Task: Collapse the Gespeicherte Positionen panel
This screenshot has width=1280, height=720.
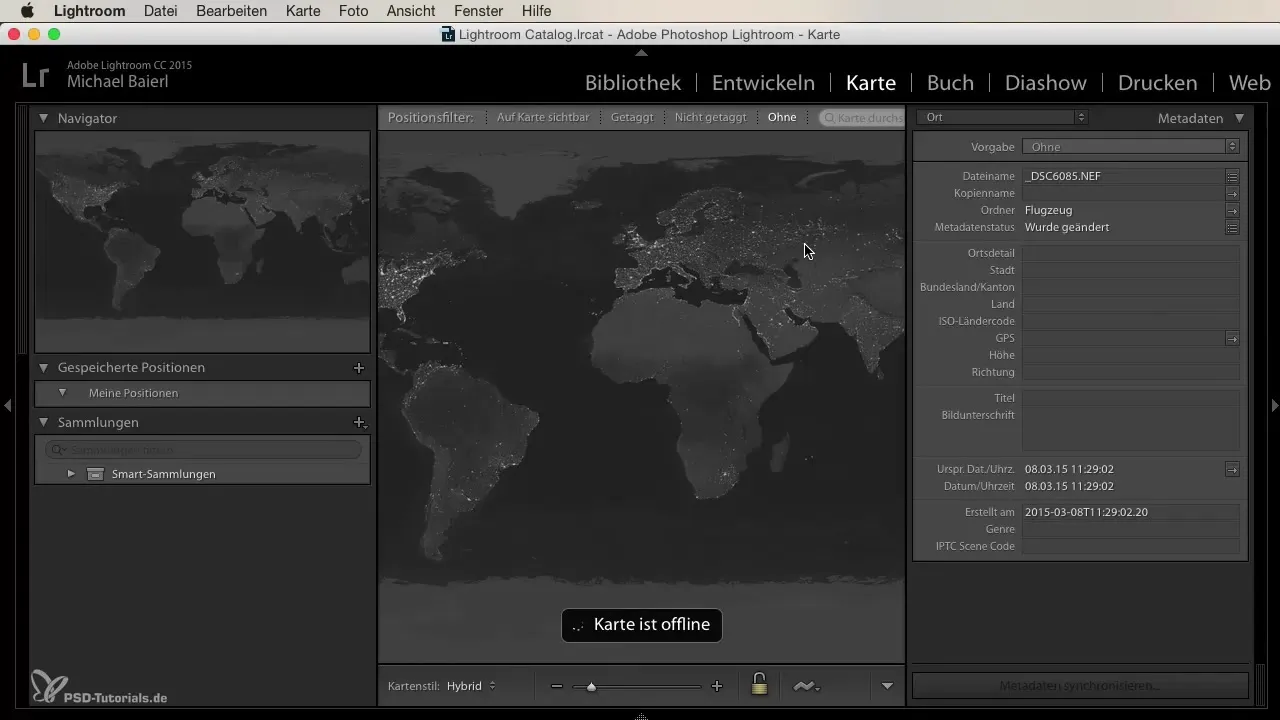Action: click(x=43, y=368)
